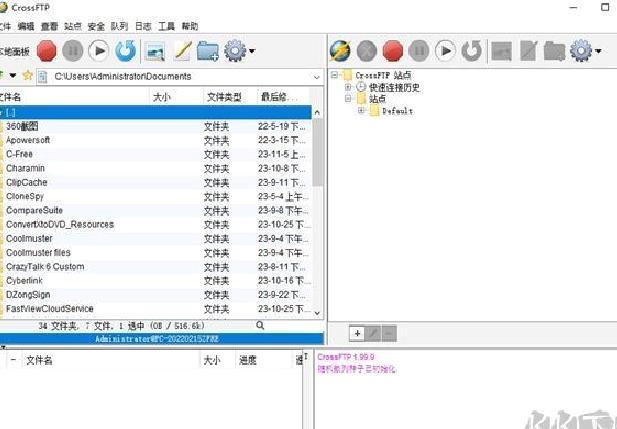The height and width of the screenshot is (429, 617).
Task: Select the CrazyTalk 6 Custom folder
Action: [156, 267]
